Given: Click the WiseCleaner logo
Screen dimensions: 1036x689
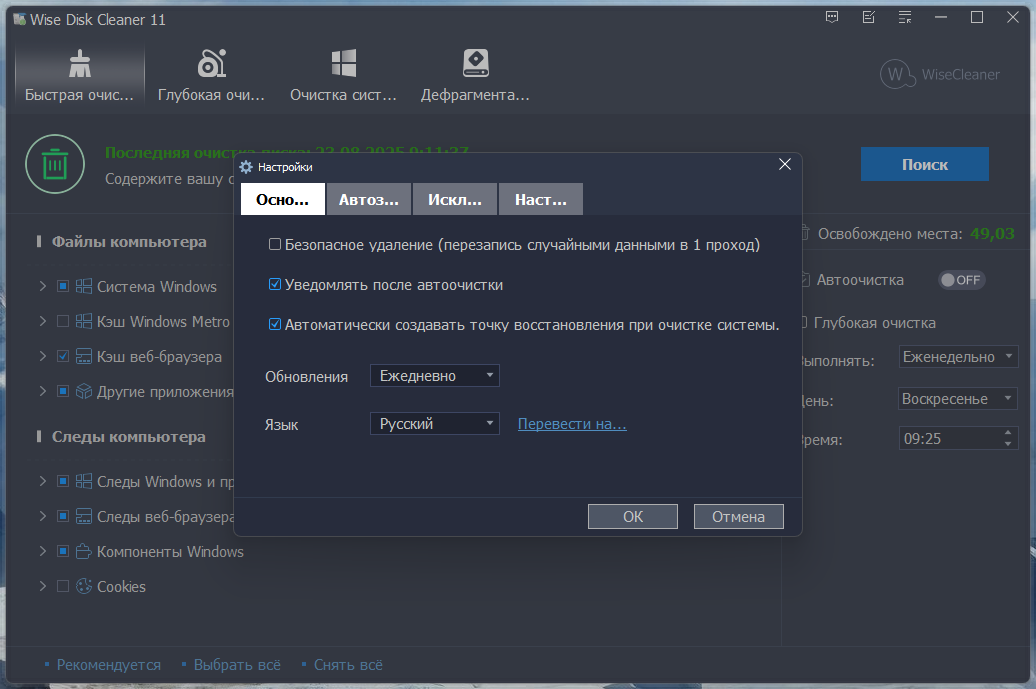Looking at the screenshot, I should [940, 75].
